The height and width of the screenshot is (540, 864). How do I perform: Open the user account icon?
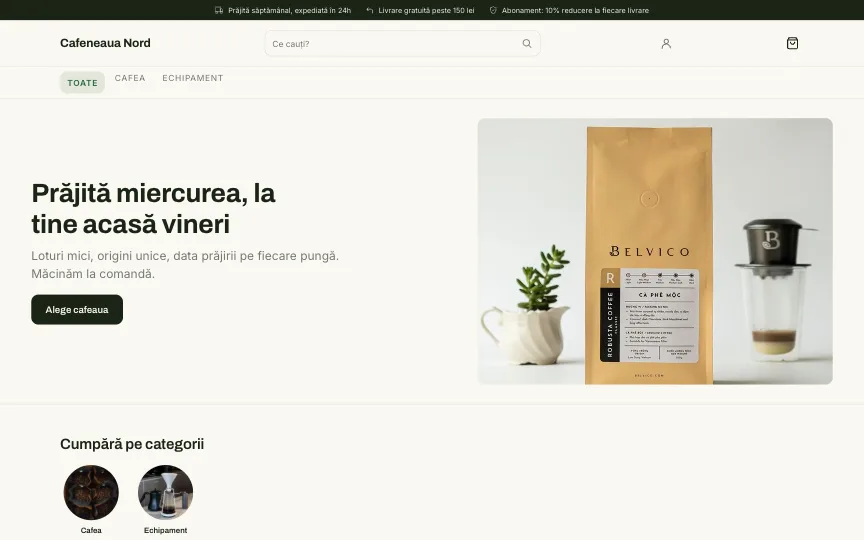[x=666, y=44]
